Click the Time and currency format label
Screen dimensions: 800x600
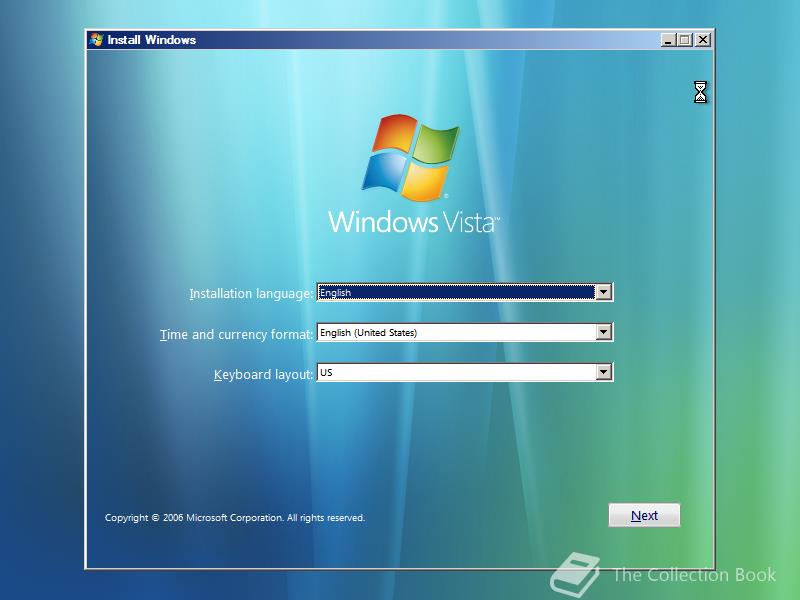236,334
